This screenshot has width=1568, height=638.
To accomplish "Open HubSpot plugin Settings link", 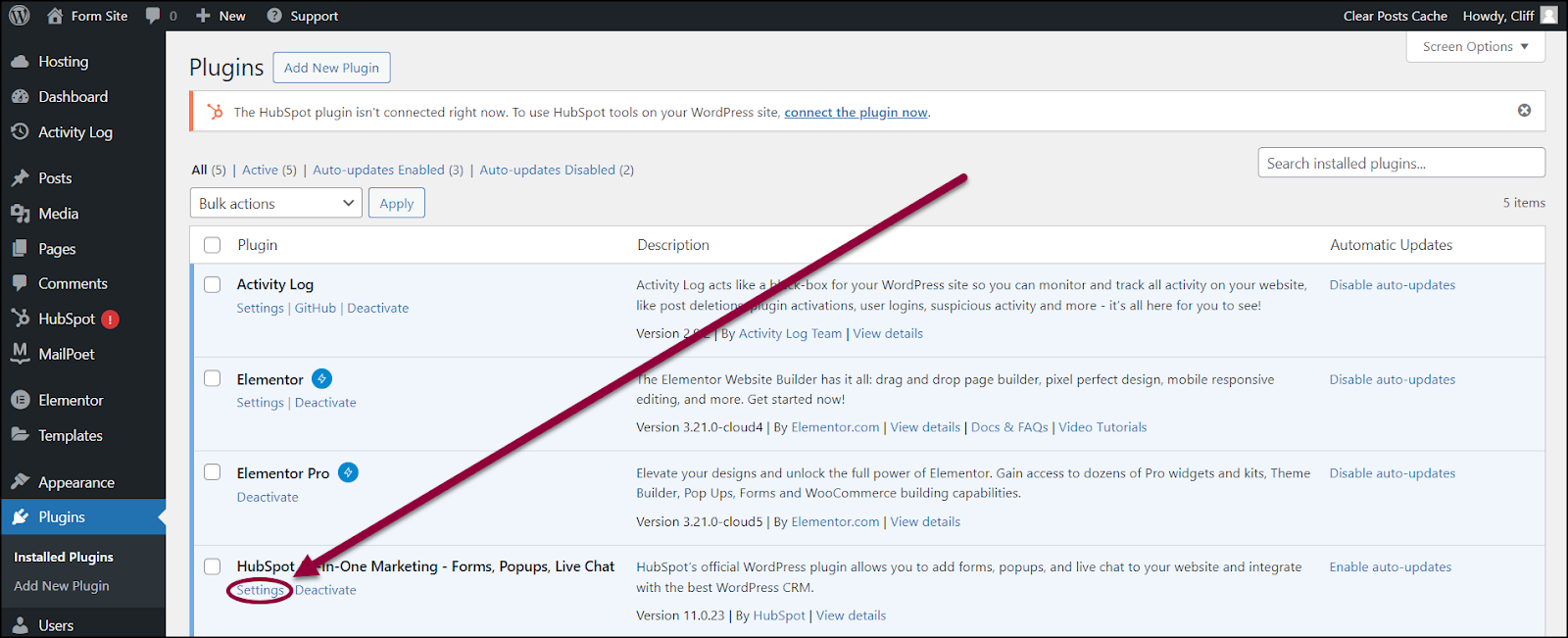I will tap(260, 590).
